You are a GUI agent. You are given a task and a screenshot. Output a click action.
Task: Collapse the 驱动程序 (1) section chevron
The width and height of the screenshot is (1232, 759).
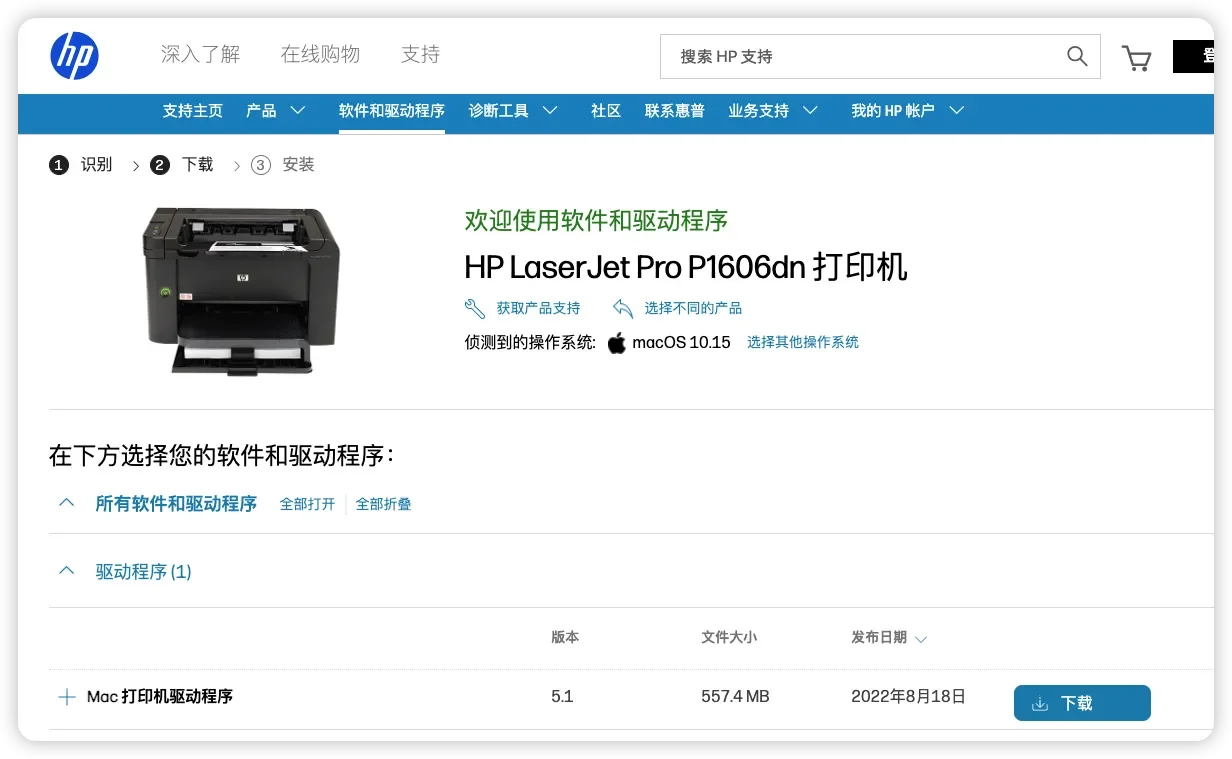point(67,571)
